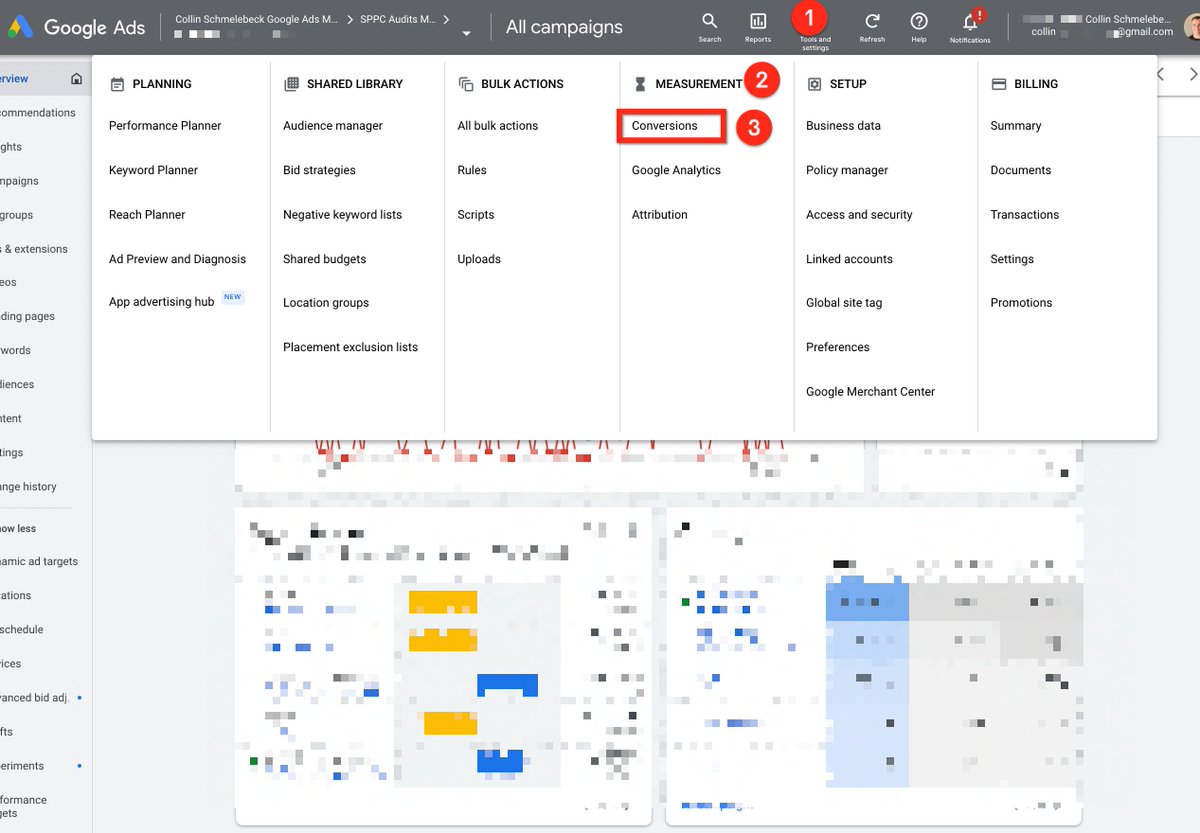Click the Bulk Actions section header
The height and width of the screenshot is (833, 1200).
pyautogui.click(x=511, y=84)
